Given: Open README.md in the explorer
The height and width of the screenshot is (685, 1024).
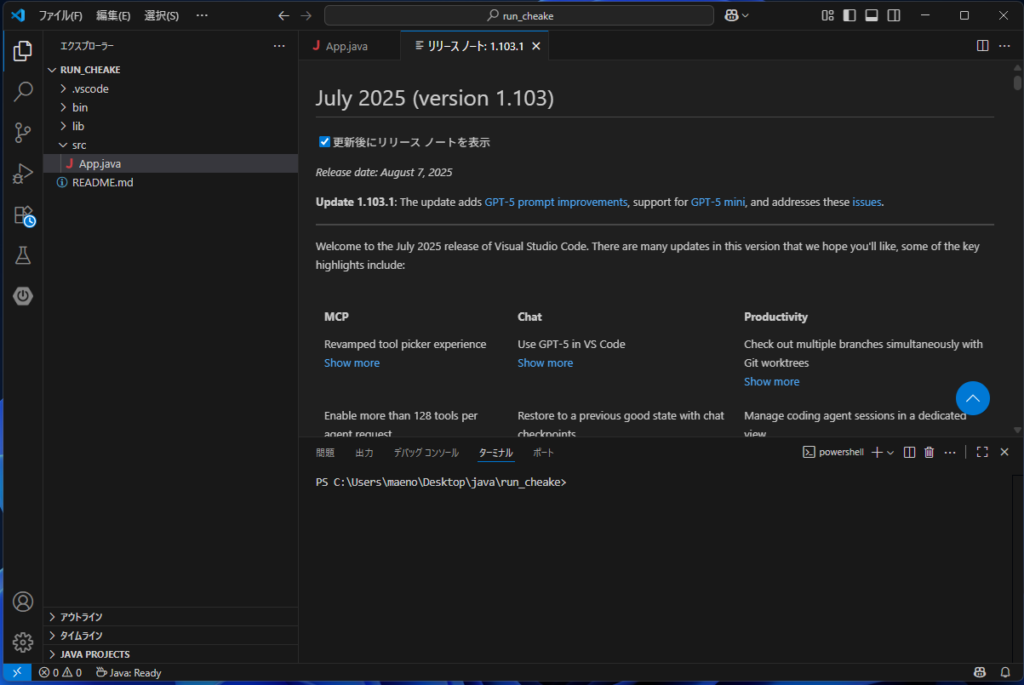Looking at the screenshot, I should click(x=171, y=182).
